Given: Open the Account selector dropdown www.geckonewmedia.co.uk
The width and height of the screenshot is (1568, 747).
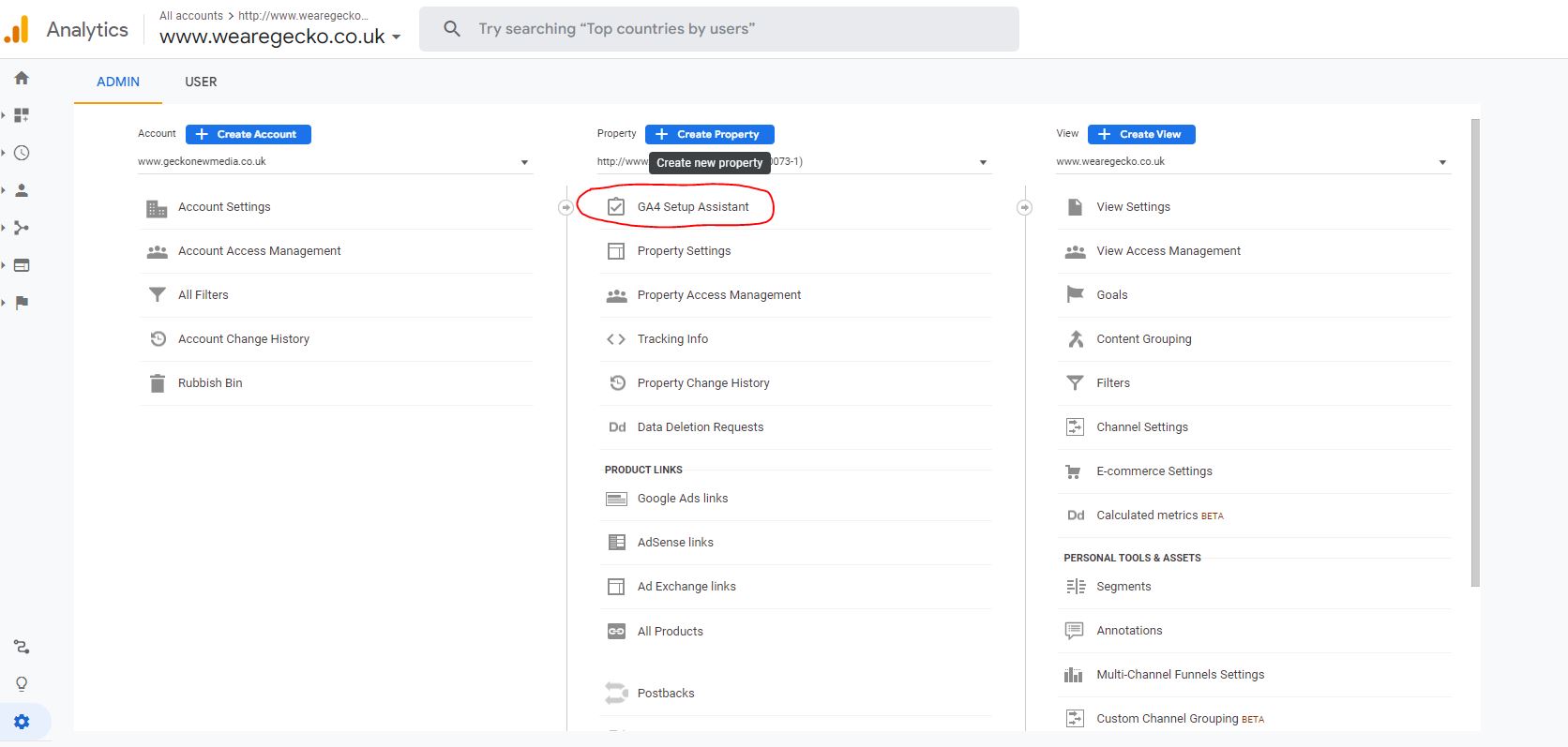Looking at the screenshot, I should point(335,162).
